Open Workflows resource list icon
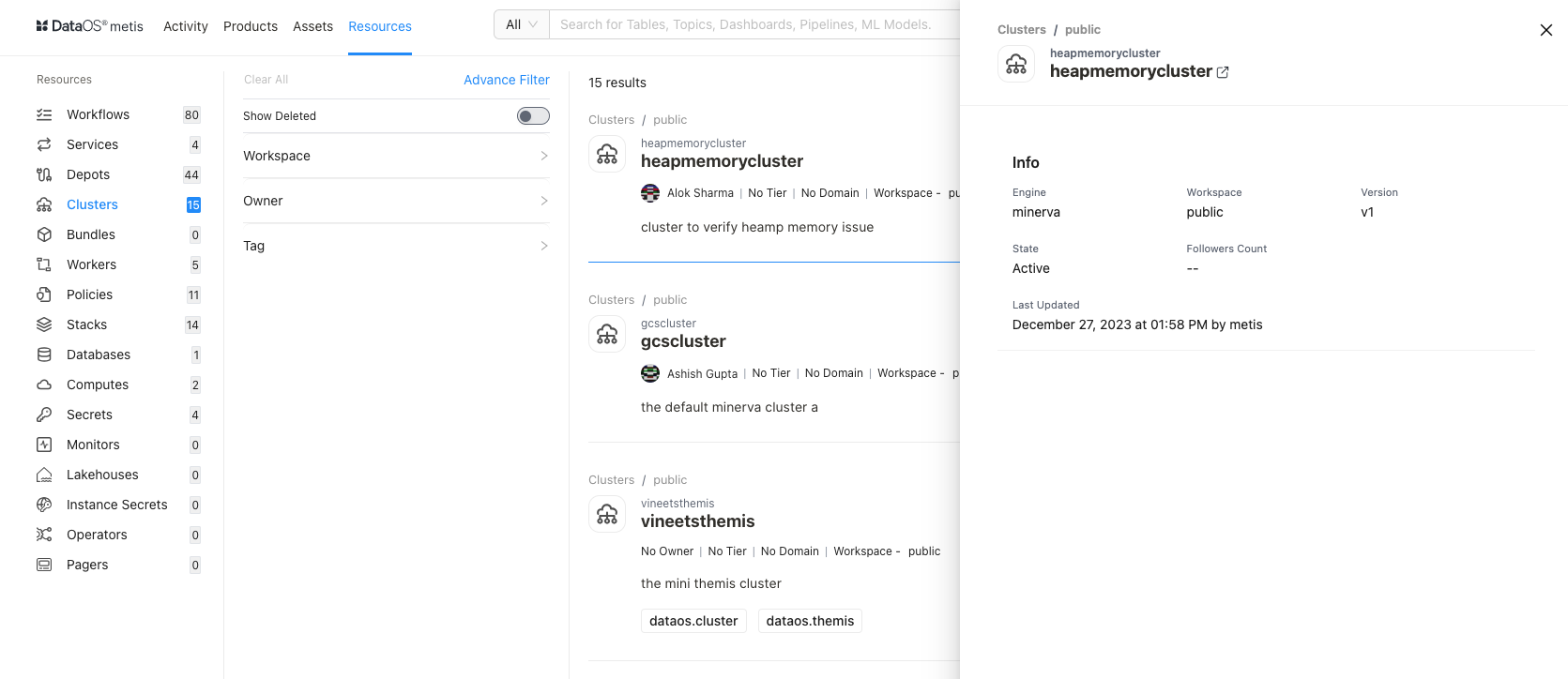Image resolution: width=1568 pixels, height=679 pixels. pos(44,114)
